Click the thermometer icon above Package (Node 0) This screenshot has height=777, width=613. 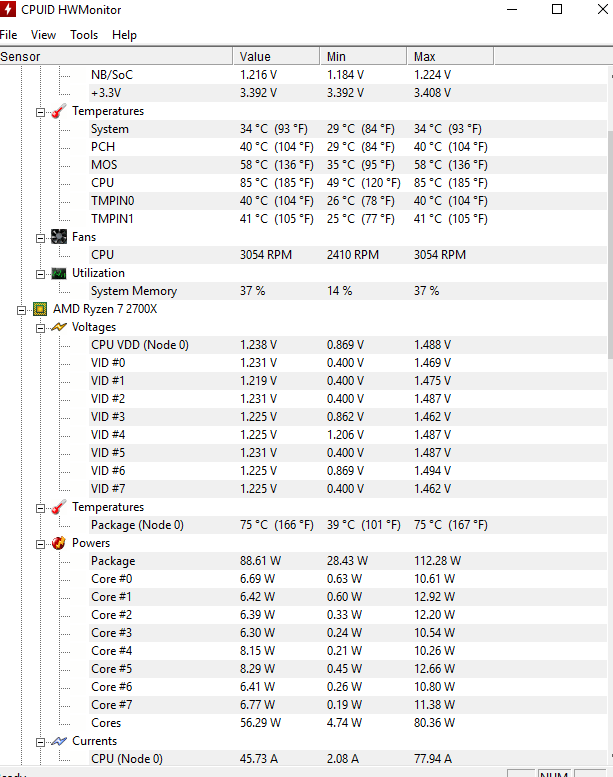59,507
